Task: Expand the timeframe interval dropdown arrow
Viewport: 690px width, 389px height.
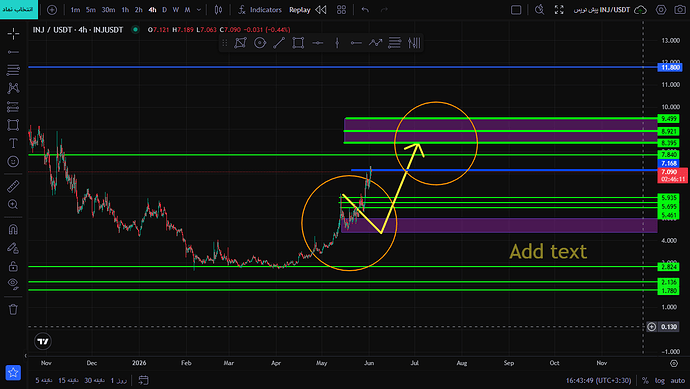Action: pos(199,10)
